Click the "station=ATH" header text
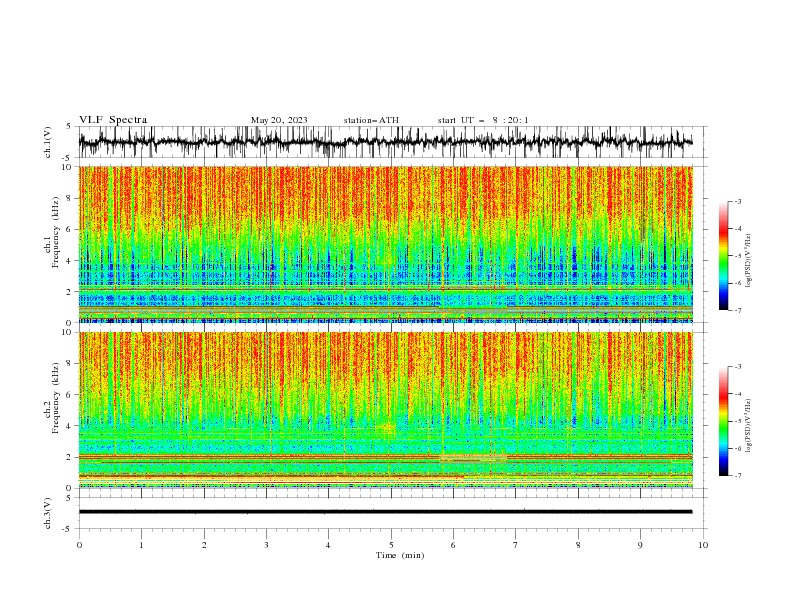Screen dimensions: 792x612 [x=371, y=120]
